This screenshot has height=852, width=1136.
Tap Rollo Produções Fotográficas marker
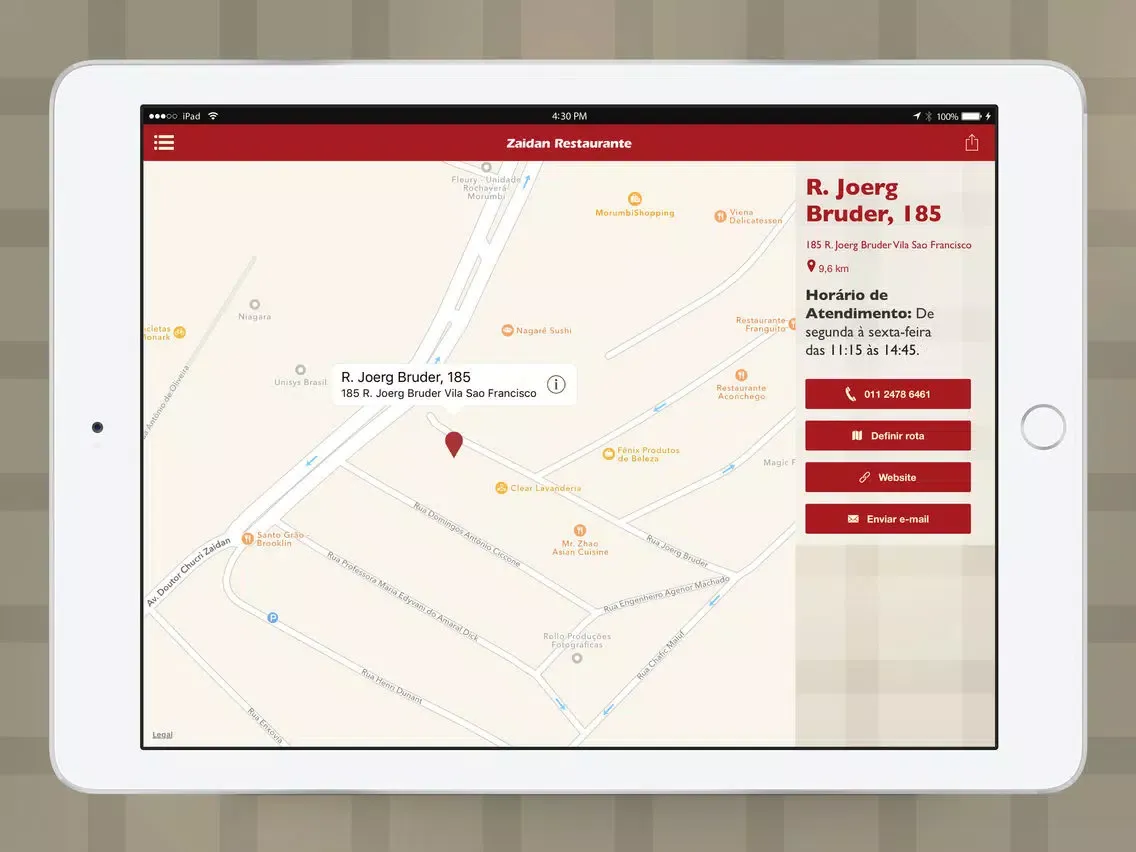click(577, 658)
